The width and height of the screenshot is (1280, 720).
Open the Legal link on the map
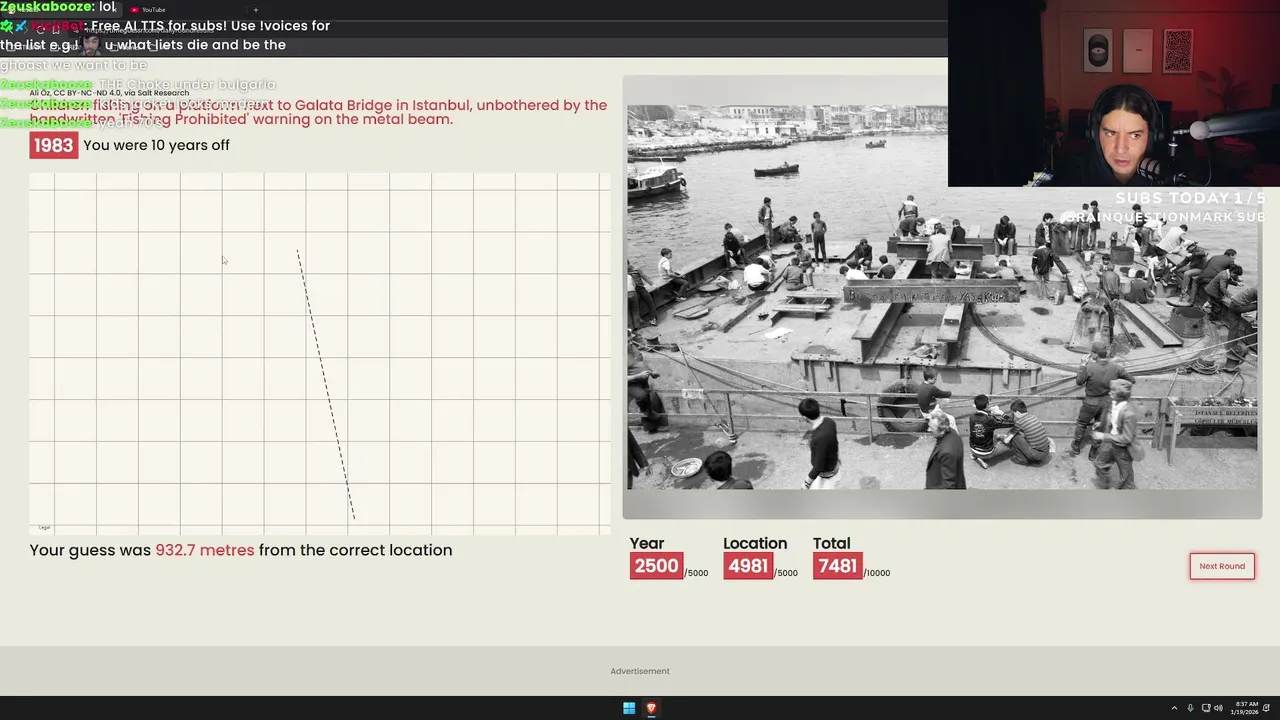[x=44, y=527]
